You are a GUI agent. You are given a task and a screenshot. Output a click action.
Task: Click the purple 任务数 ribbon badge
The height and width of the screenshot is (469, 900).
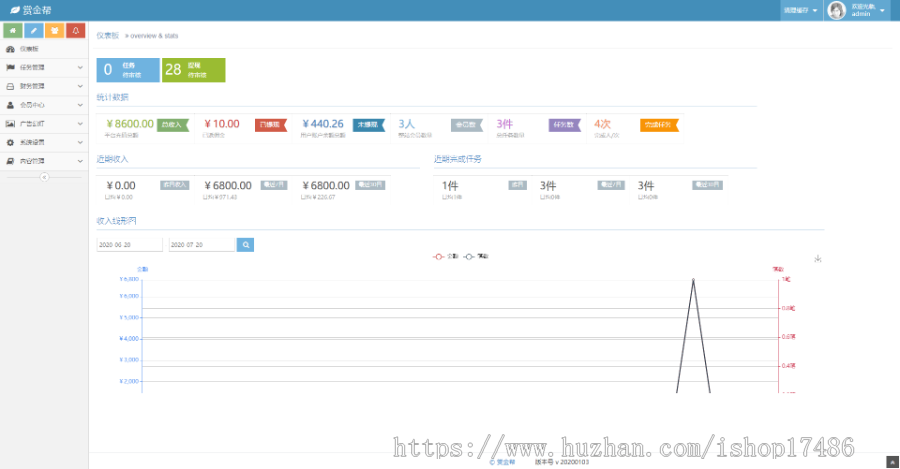pyautogui.click(x=565, y=125)
